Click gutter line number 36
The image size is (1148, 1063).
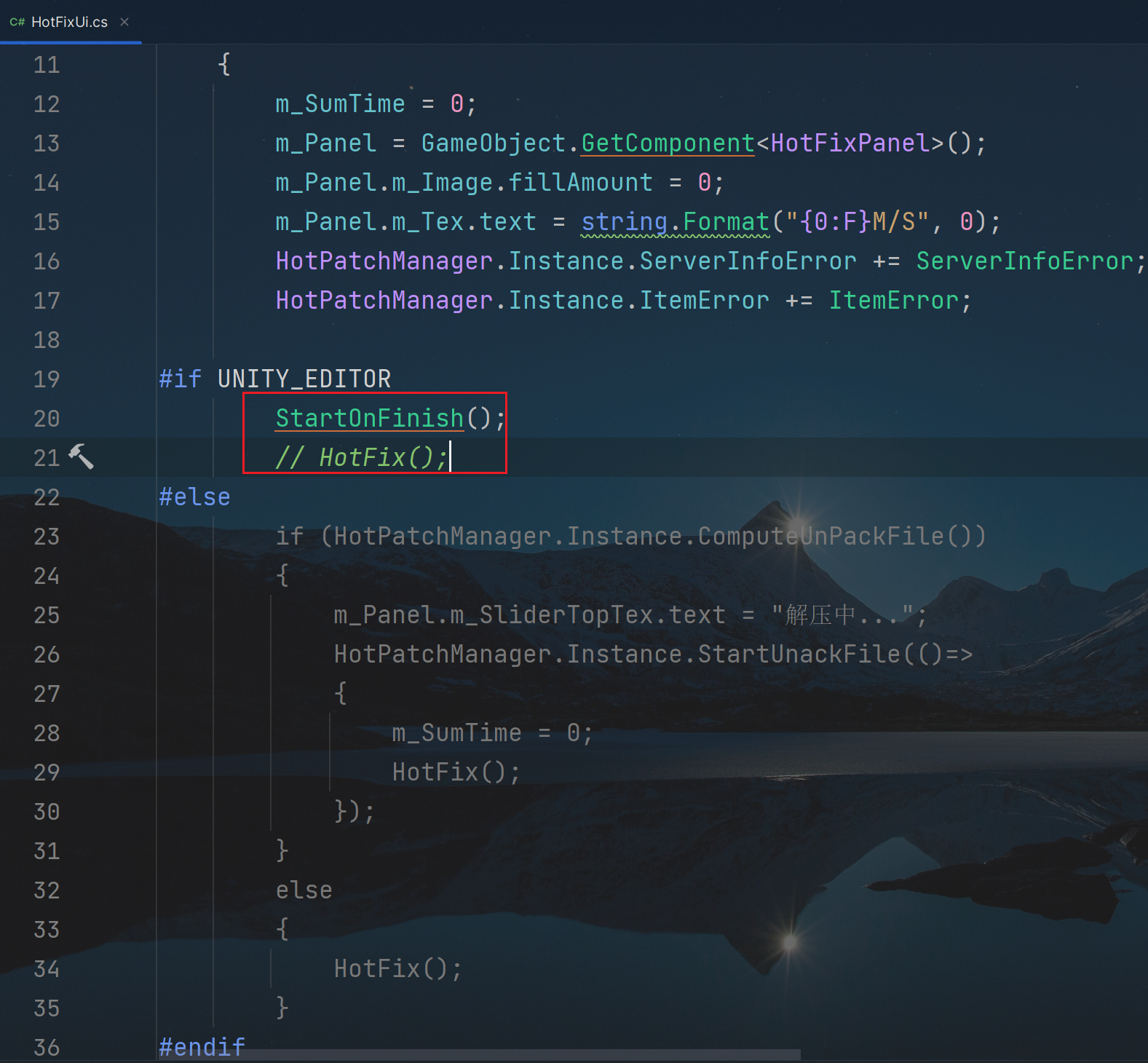[47, 1048]
